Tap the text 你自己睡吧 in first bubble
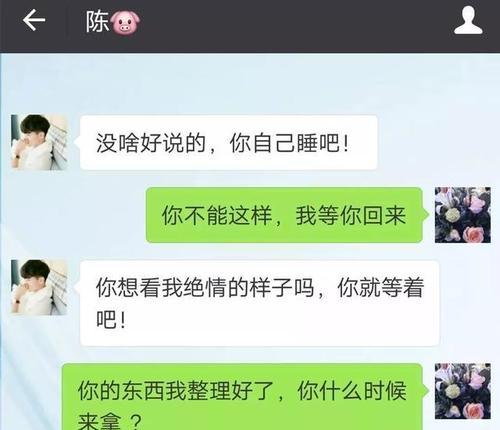This screenshot has width=500, height=430. pos(289,143)
